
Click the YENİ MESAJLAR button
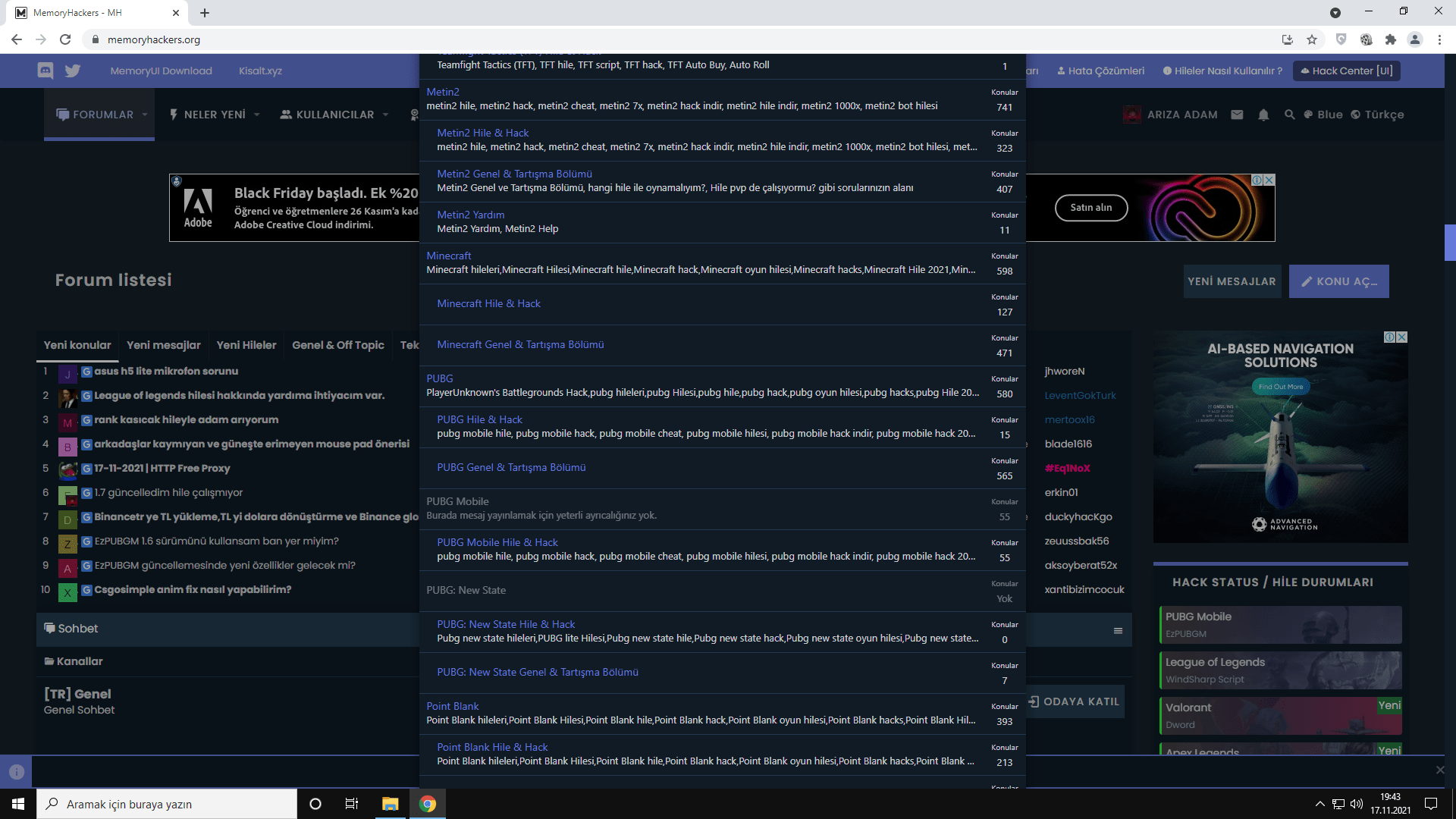pos(1232,281)
